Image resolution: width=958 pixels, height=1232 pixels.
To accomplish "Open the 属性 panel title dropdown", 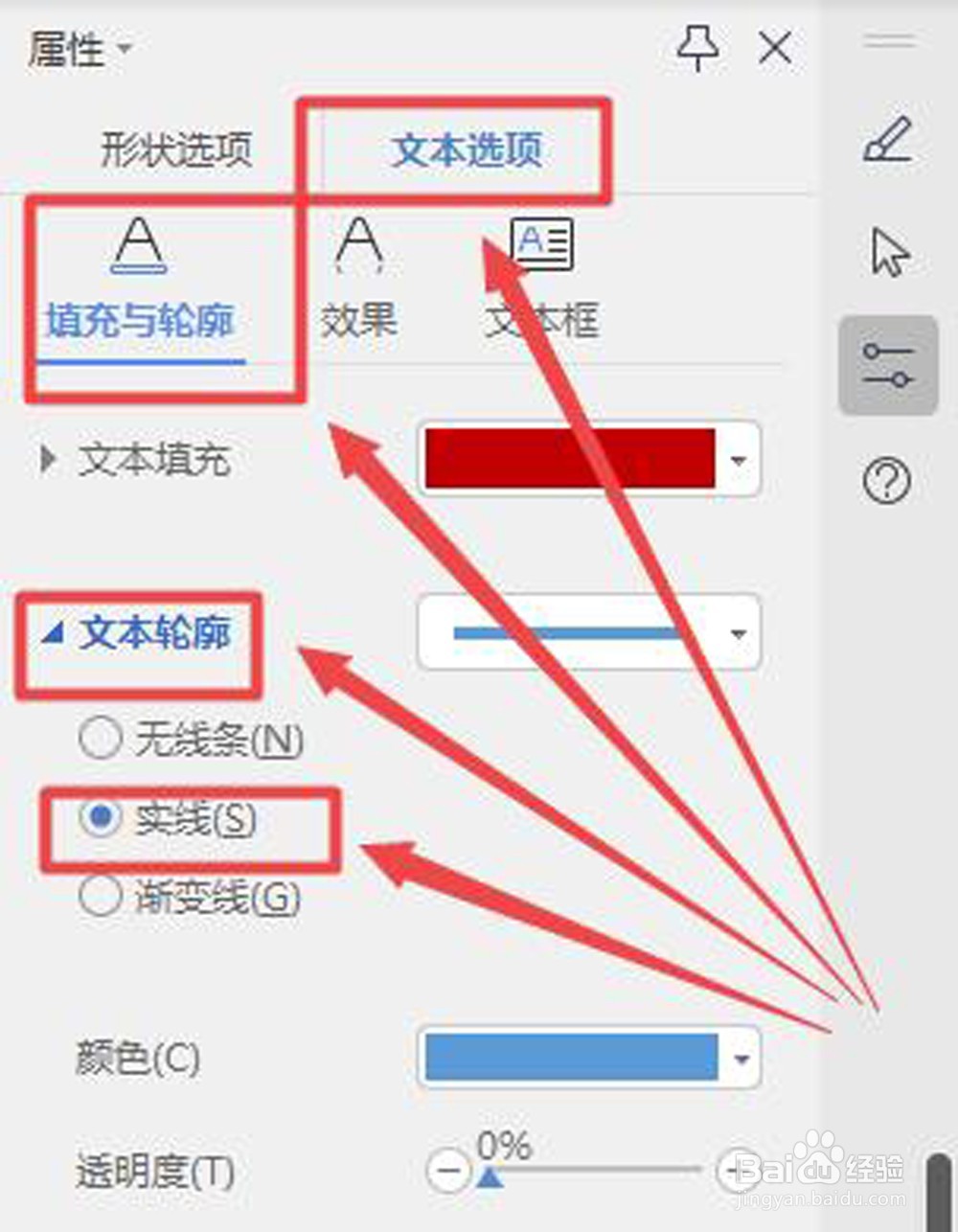I will pyautogui.click(x=125, y=48).
